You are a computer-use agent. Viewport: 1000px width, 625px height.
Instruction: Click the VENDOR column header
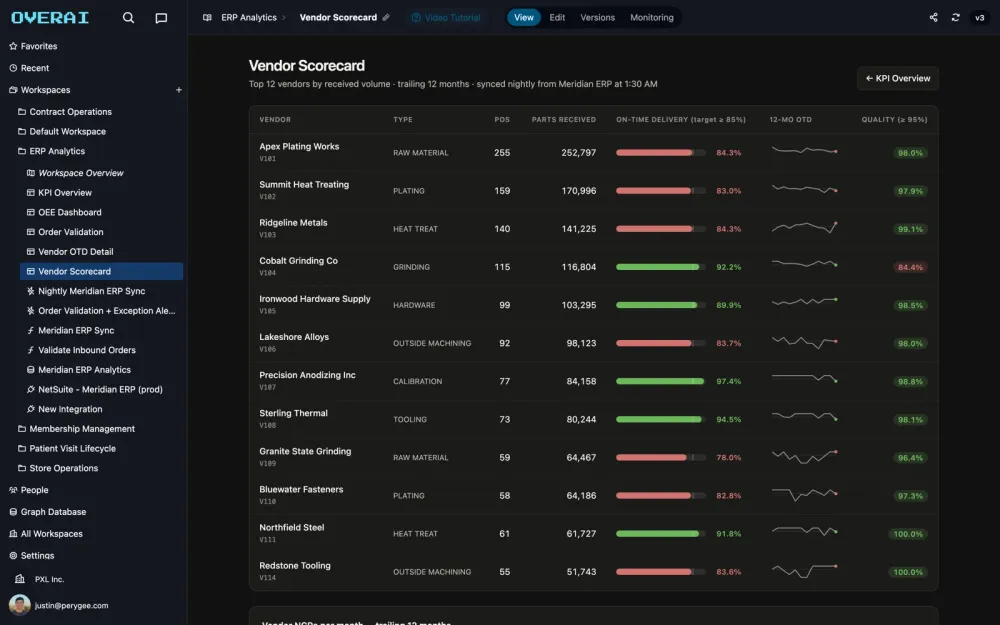coord(275,120)
